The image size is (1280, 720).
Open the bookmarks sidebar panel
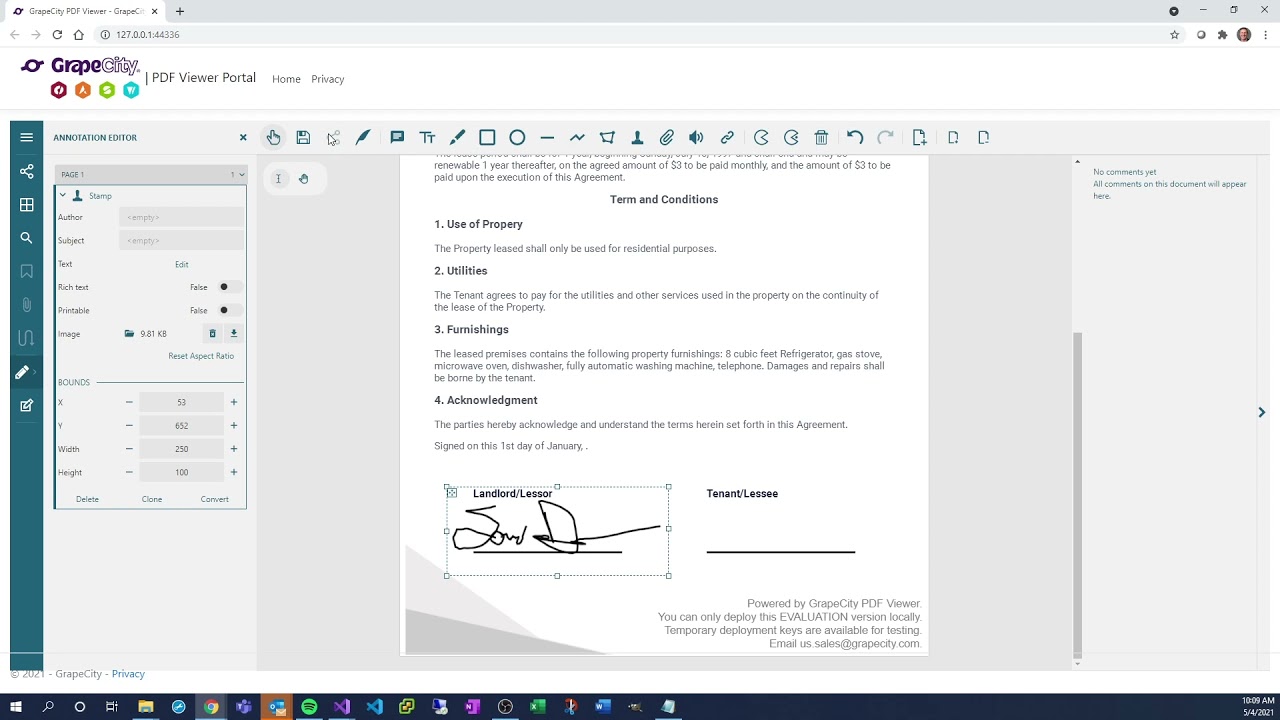click(27, 272)
